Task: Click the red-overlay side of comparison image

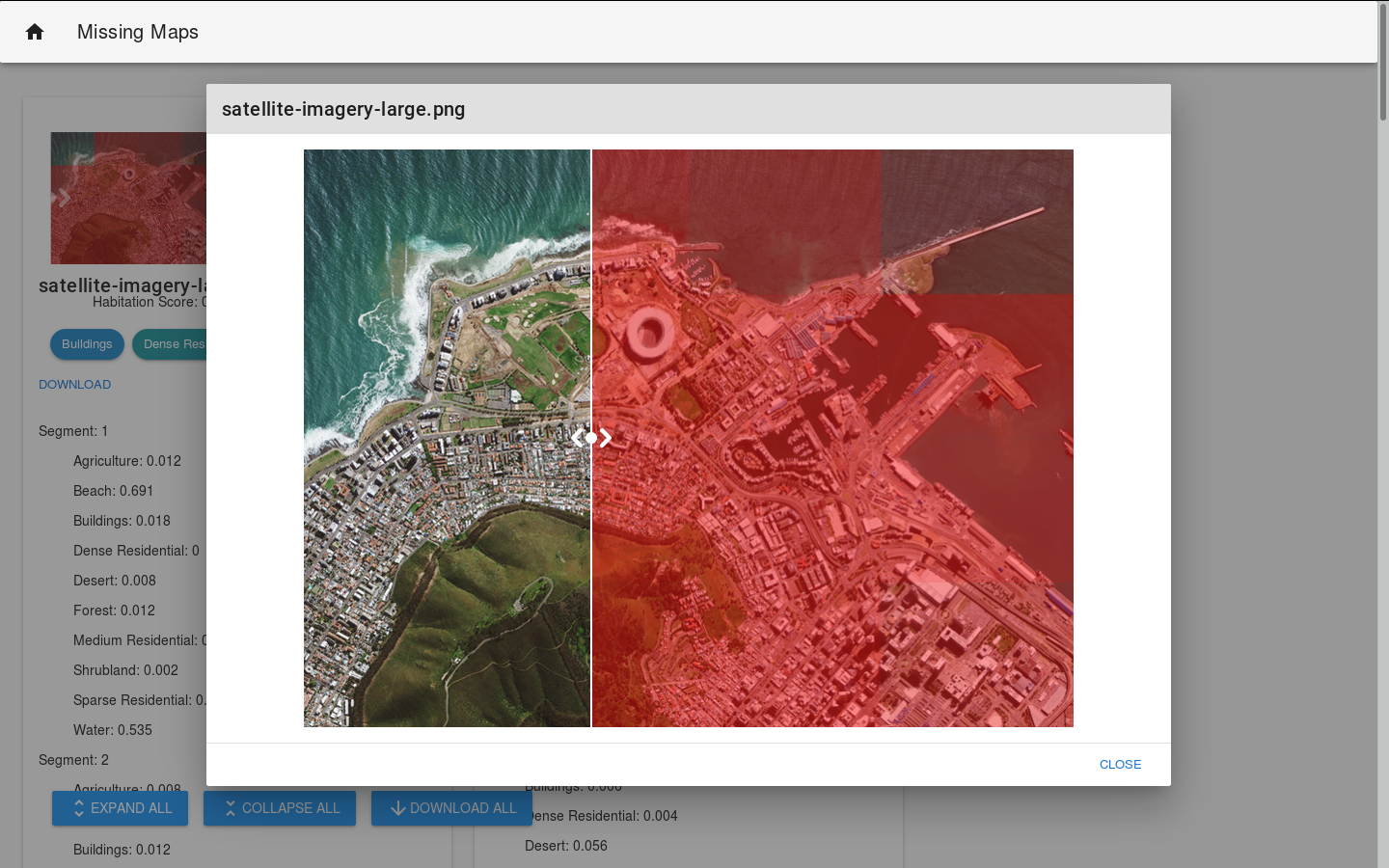Action: (x=832, y=438)
